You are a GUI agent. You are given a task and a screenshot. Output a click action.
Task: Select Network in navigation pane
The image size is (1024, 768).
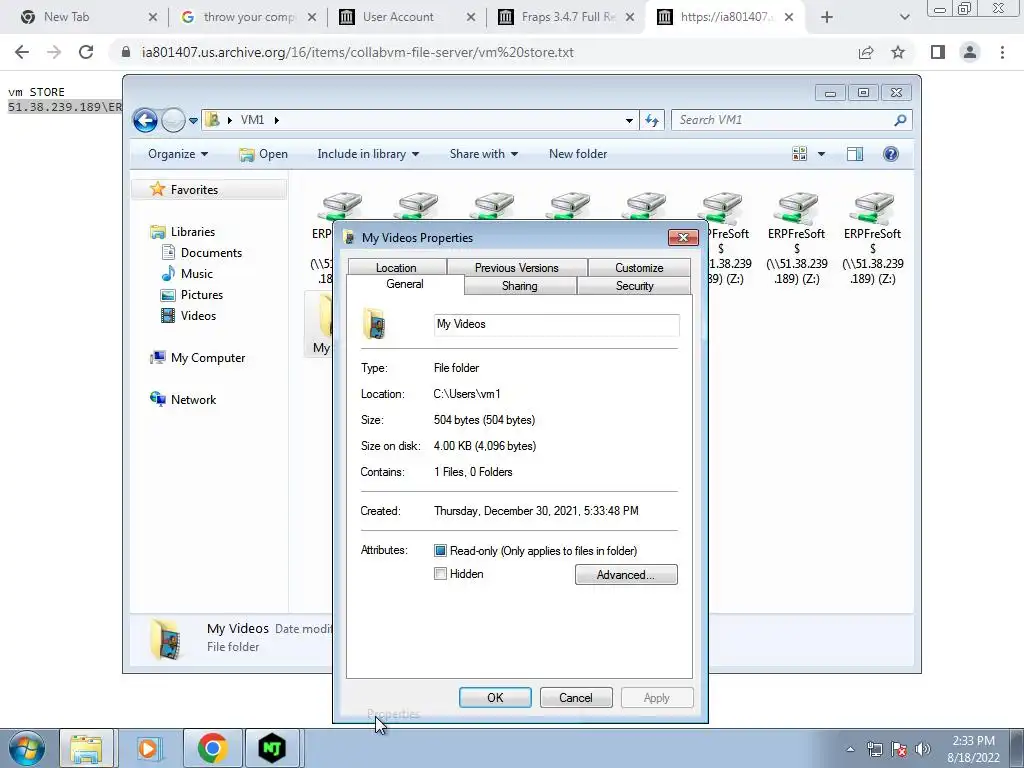(x=193, y=400)
